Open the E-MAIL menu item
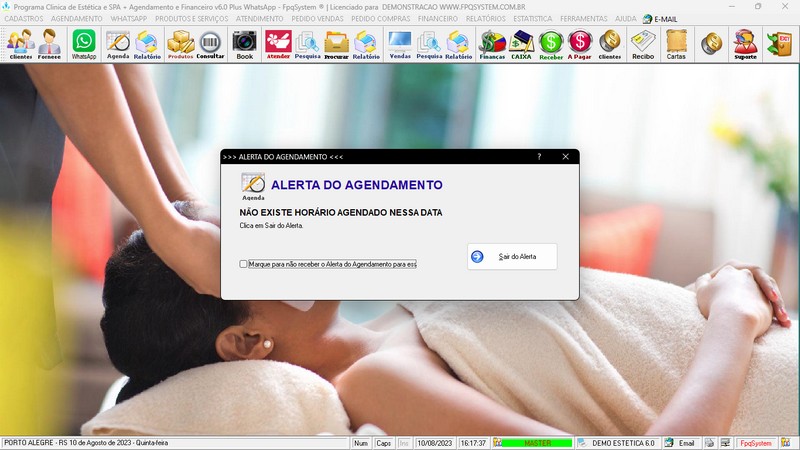This screenshot has width=800, height=450. pyautogui.click(x=660, y=19)
